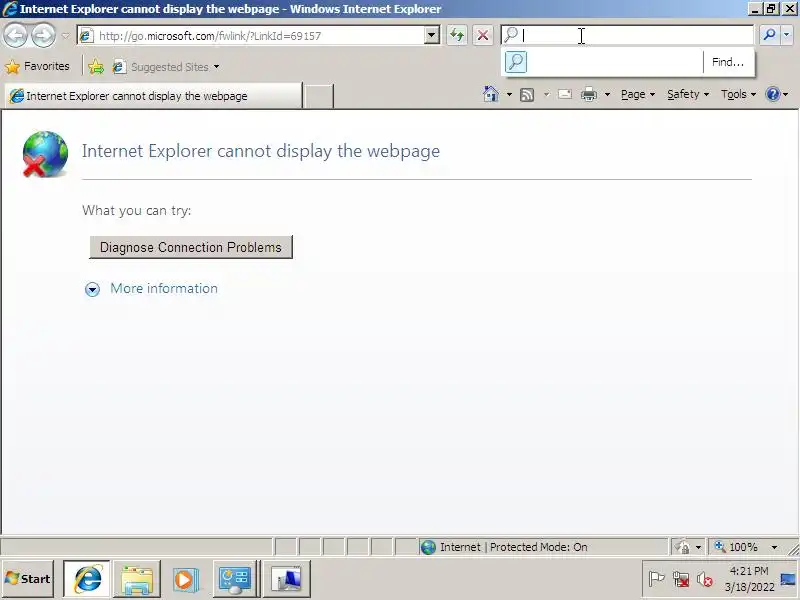800x600 pixels.
Task: Click the network computers taskbar icon
Action: click(x=286, y=579)
